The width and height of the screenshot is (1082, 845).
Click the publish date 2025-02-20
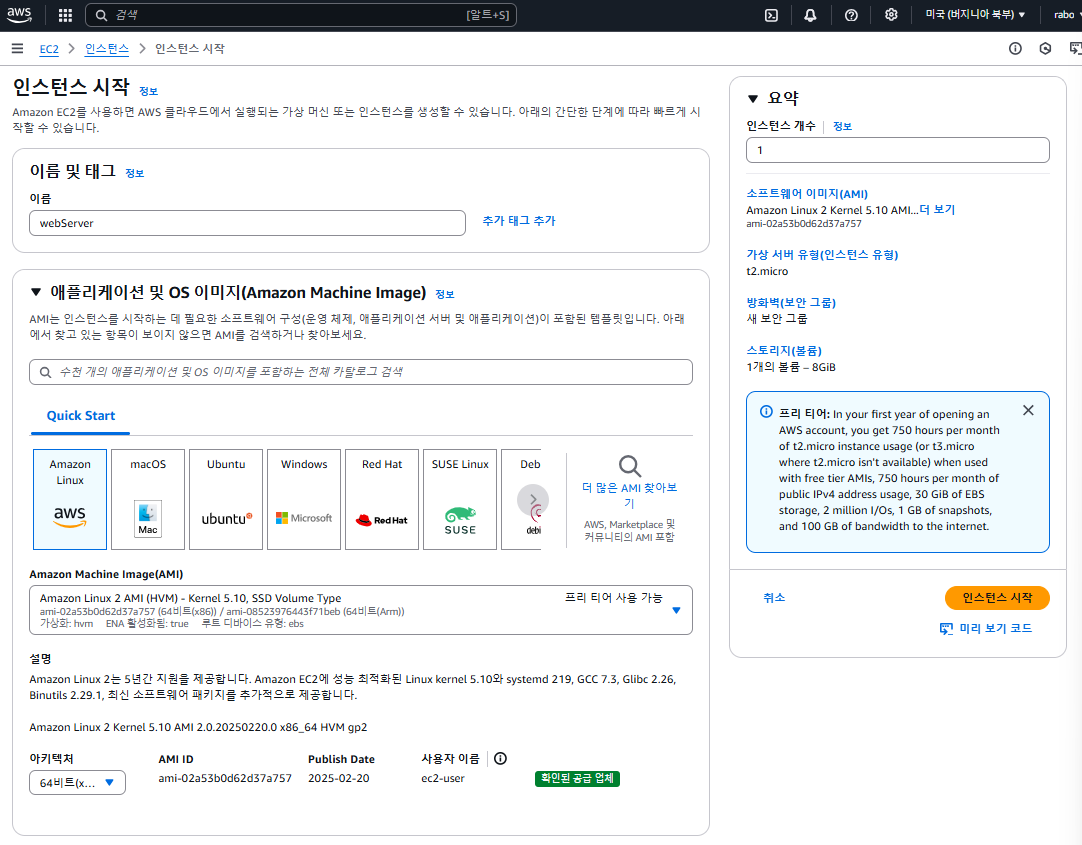click(x=338, y=778)
